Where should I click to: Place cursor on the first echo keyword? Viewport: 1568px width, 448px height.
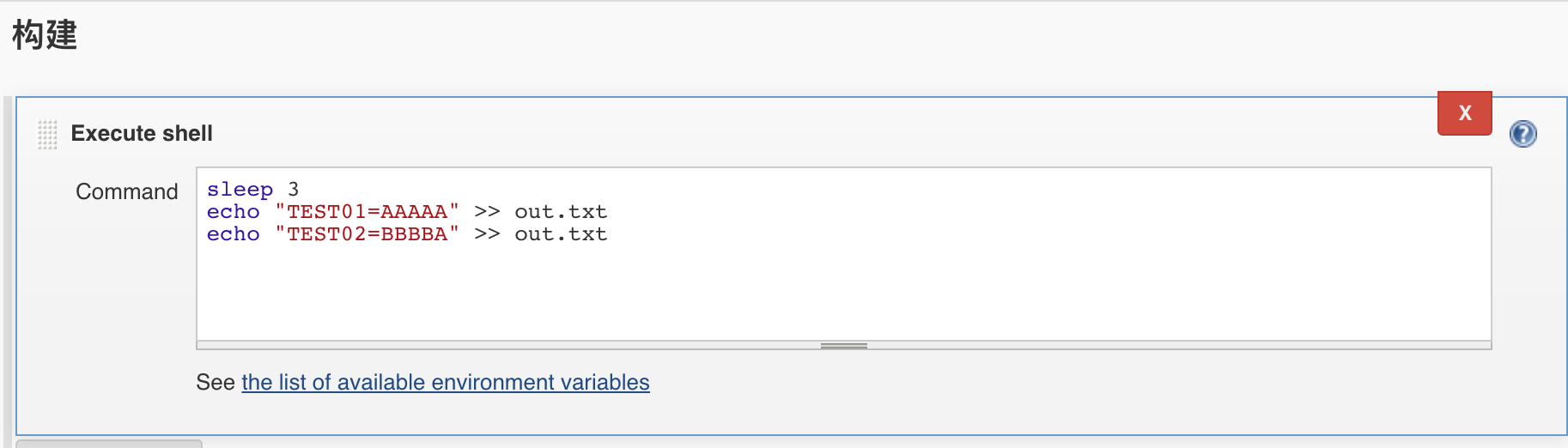pos(233,212)
